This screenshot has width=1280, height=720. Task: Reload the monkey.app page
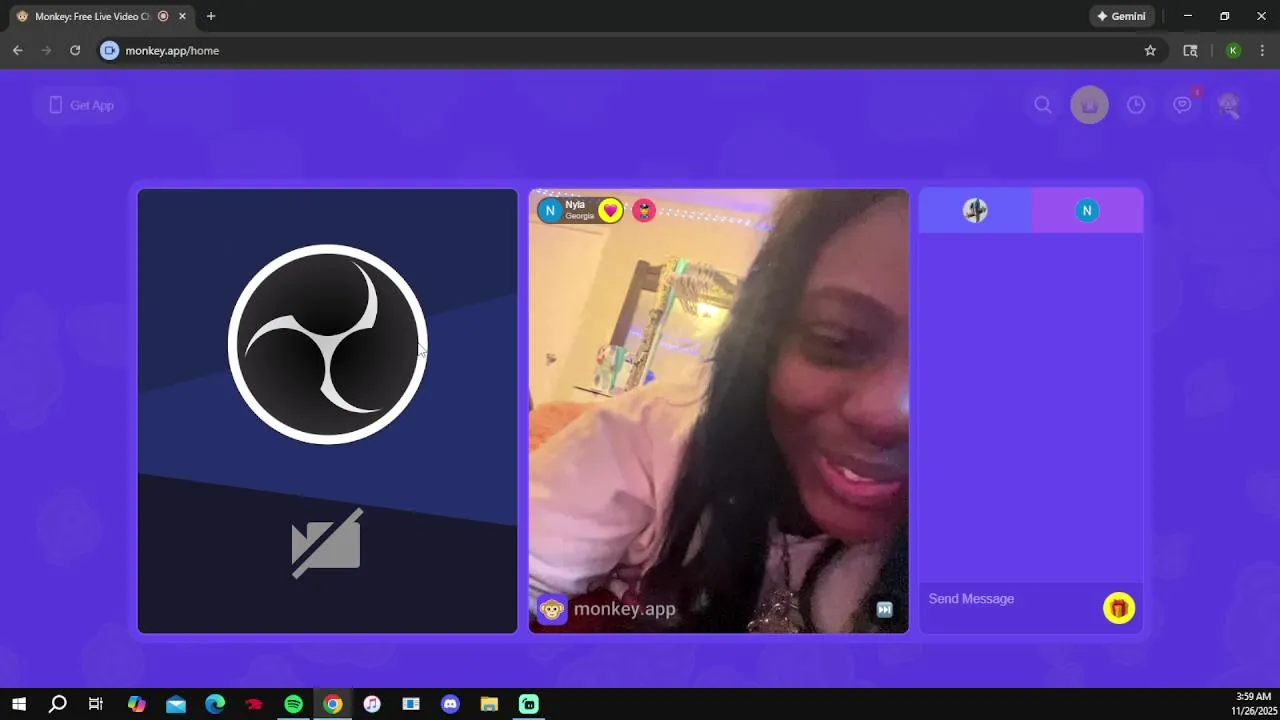click(75, 50)
